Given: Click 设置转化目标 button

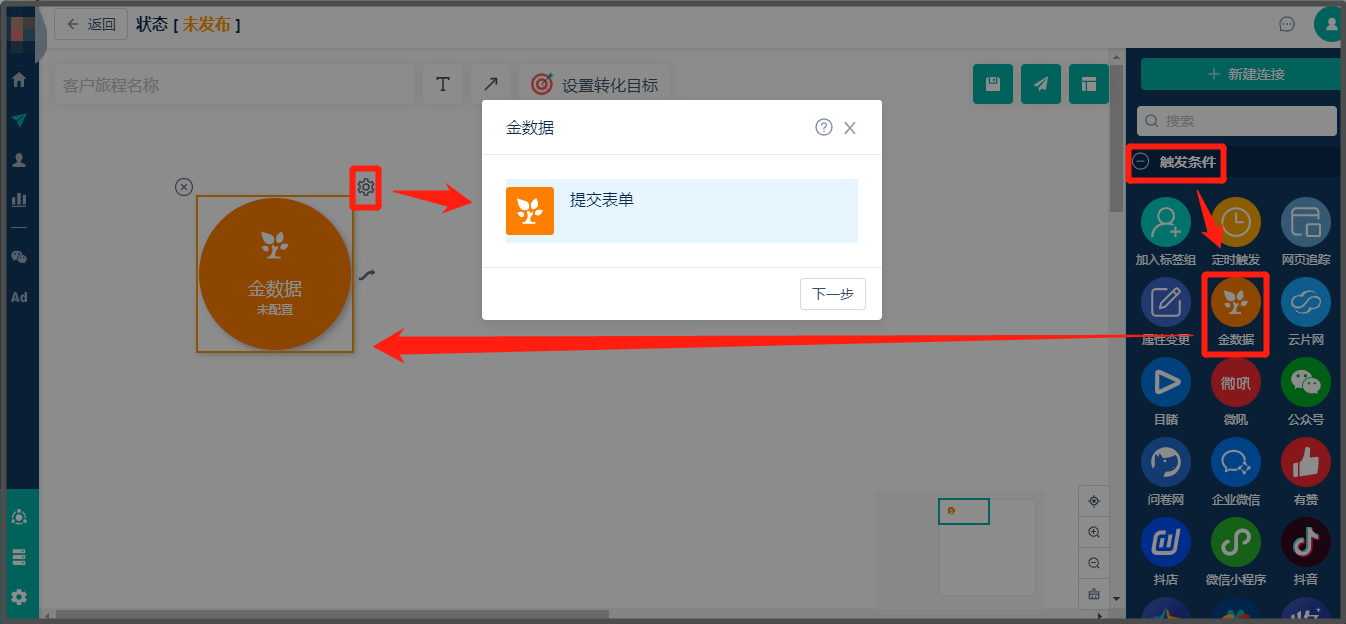Looking at the screenshot, I should point(595,85).
